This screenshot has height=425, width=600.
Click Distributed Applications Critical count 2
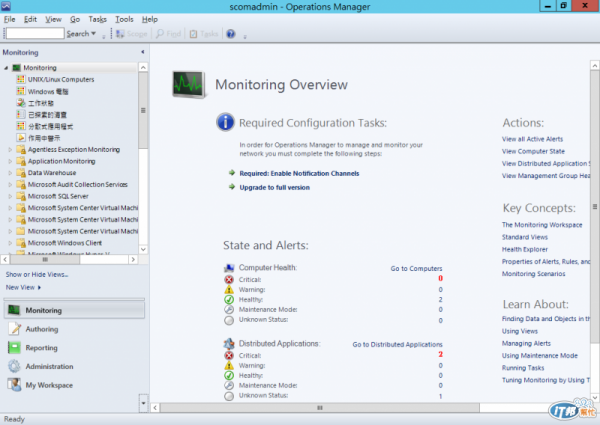coord(440,355)
